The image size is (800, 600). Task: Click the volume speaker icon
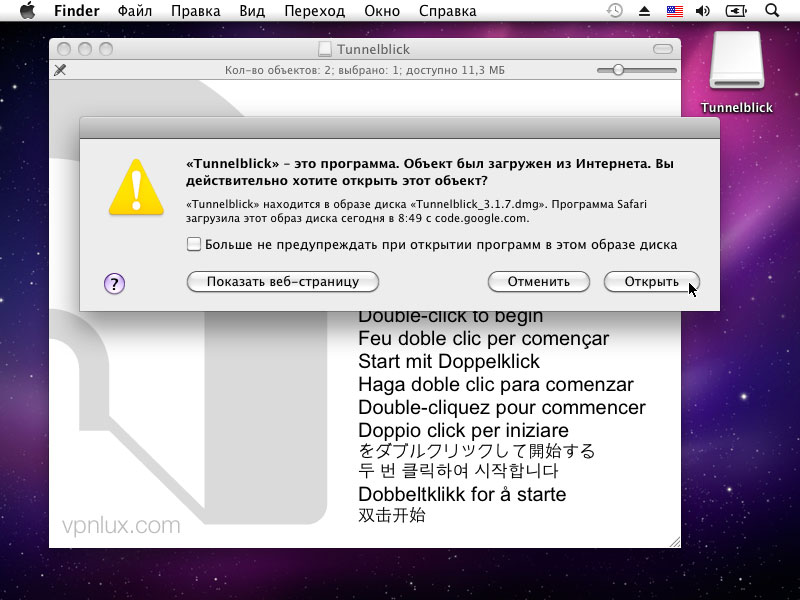[703, 11]
